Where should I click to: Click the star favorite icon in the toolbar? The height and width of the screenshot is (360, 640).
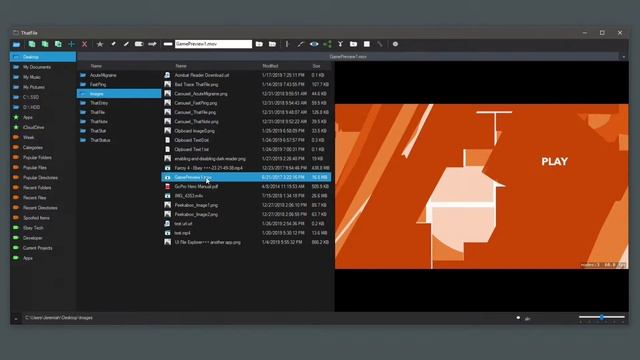(100, 44)
